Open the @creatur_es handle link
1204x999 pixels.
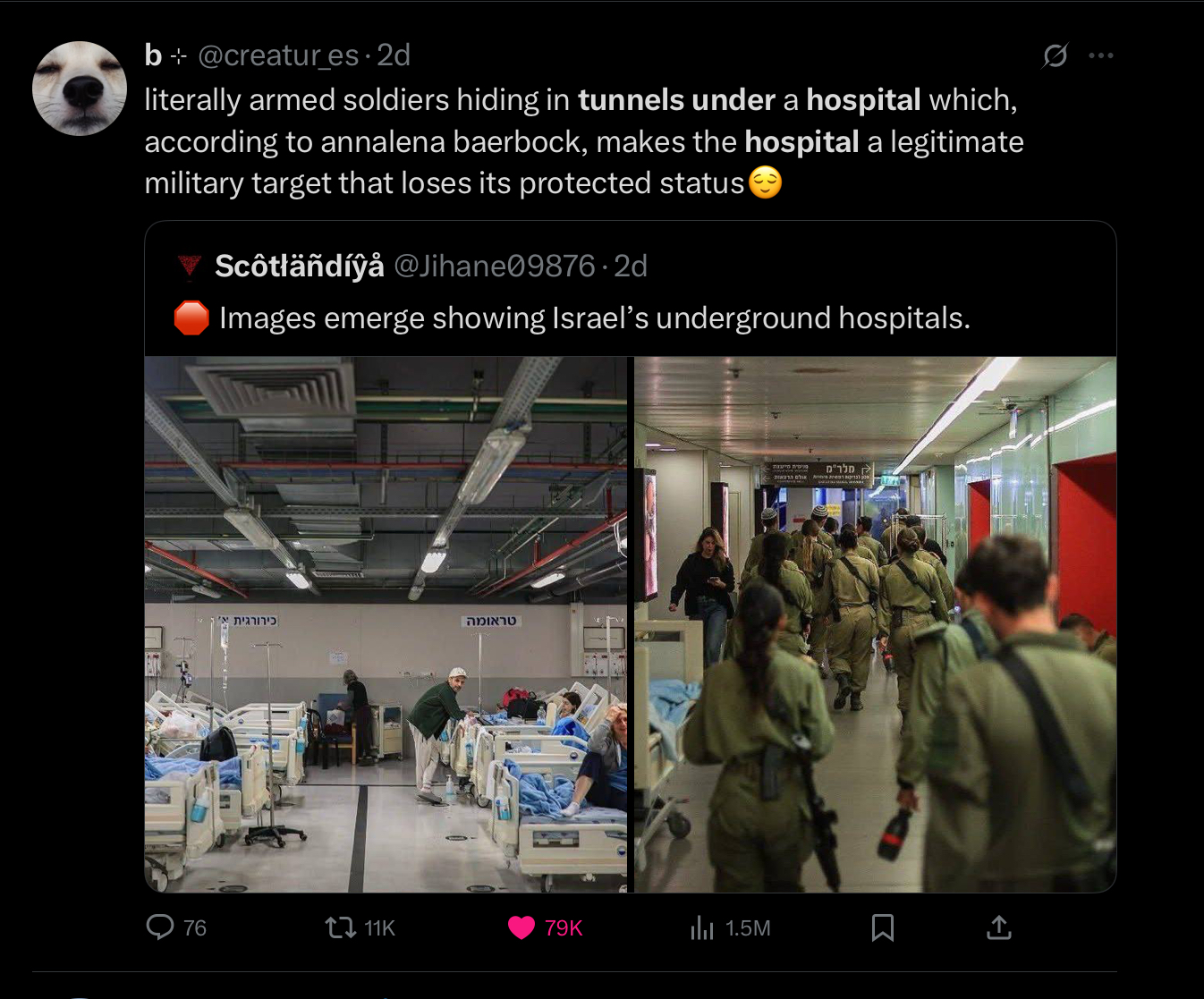tap(278, 55)
